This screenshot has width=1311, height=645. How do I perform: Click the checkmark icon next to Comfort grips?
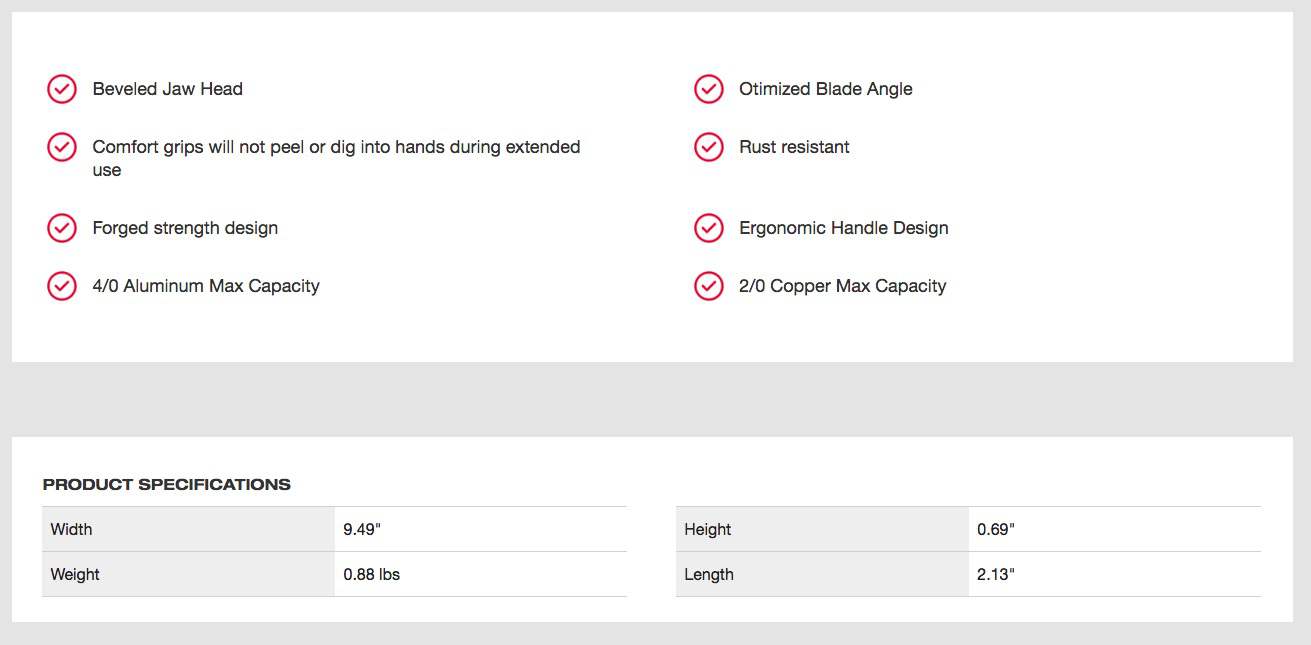click(x=62, y=147)
